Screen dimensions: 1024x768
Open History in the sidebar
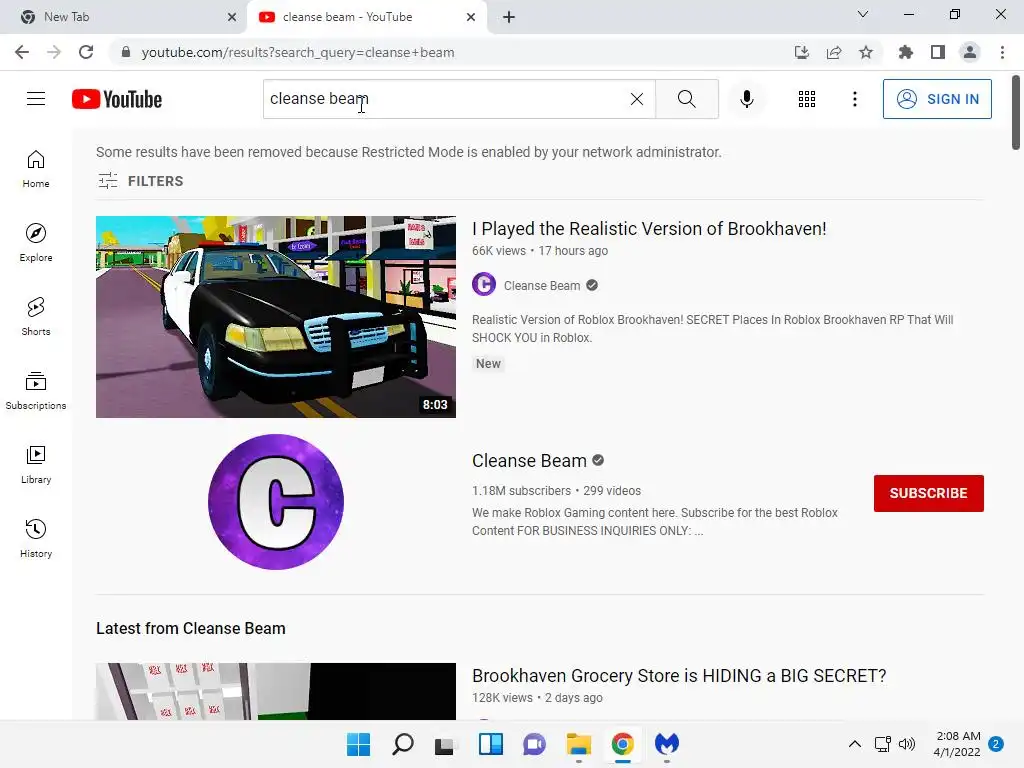[36, 539]
